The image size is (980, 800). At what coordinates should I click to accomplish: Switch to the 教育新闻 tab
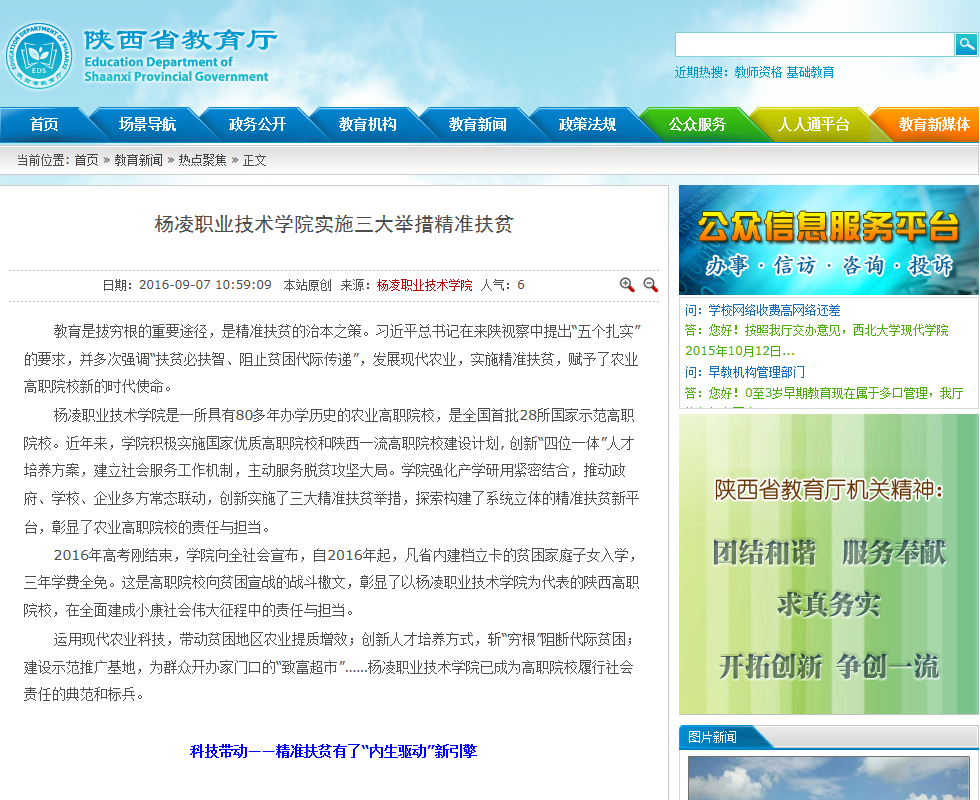click(477, 125)
